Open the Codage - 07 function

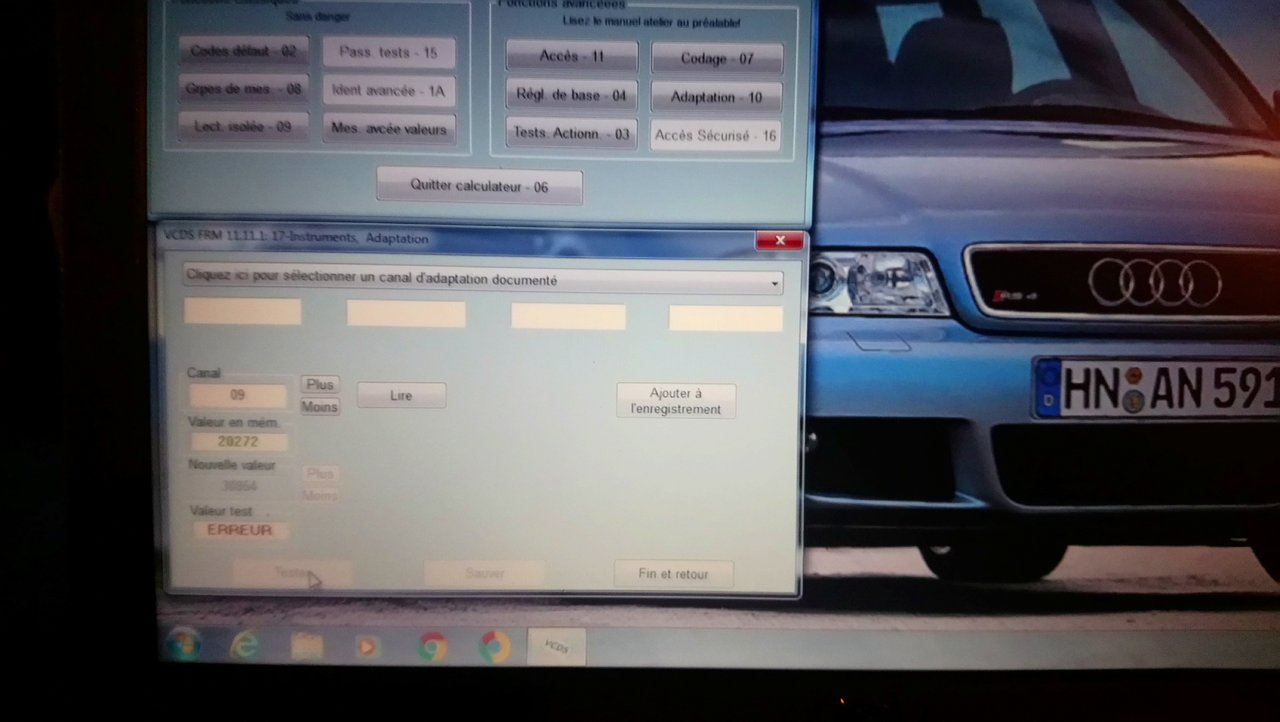click(x=717, y=59)
